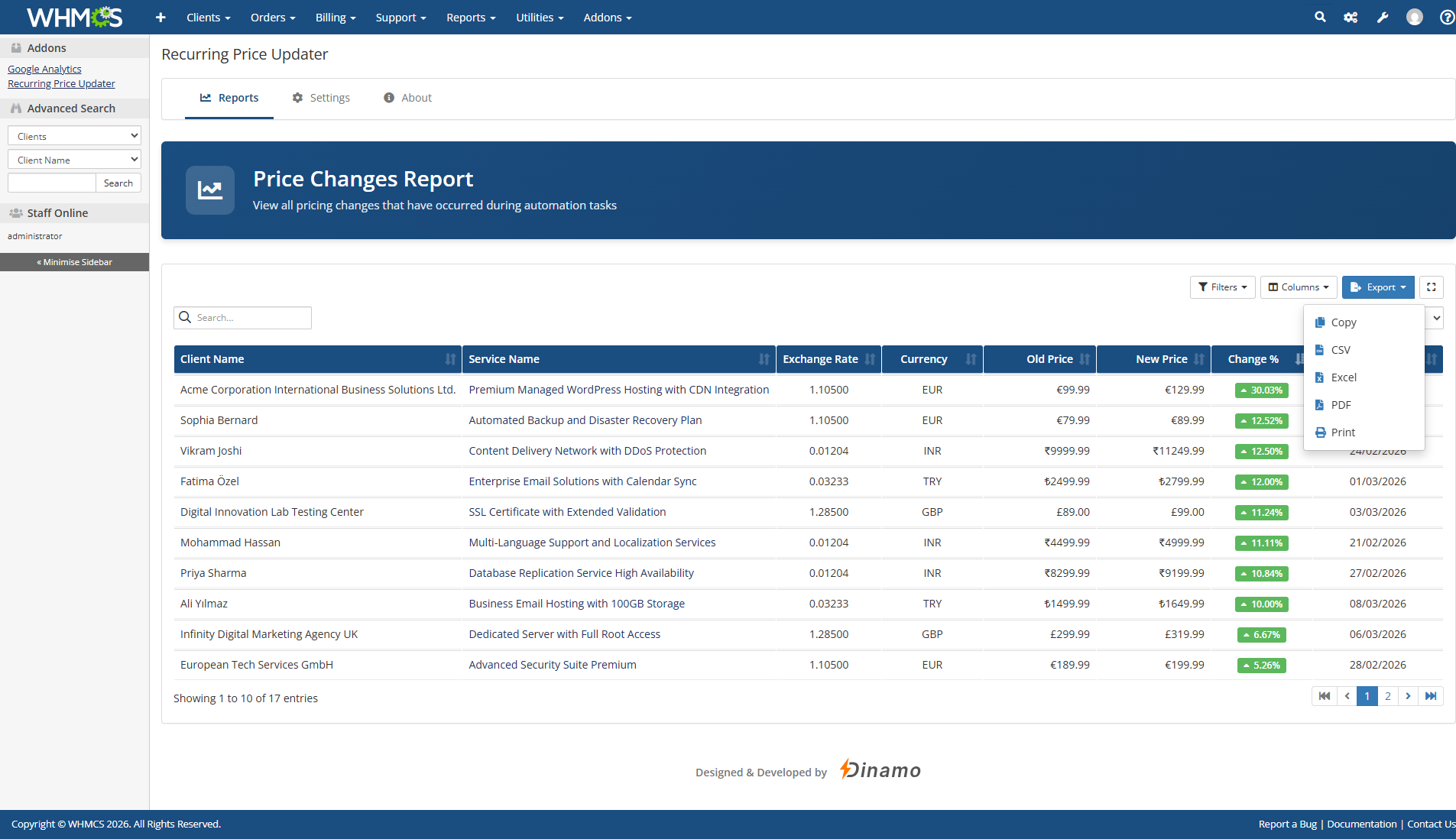Open the Google Analytics addon link
Screen dimensions: 1456x839
44,69
